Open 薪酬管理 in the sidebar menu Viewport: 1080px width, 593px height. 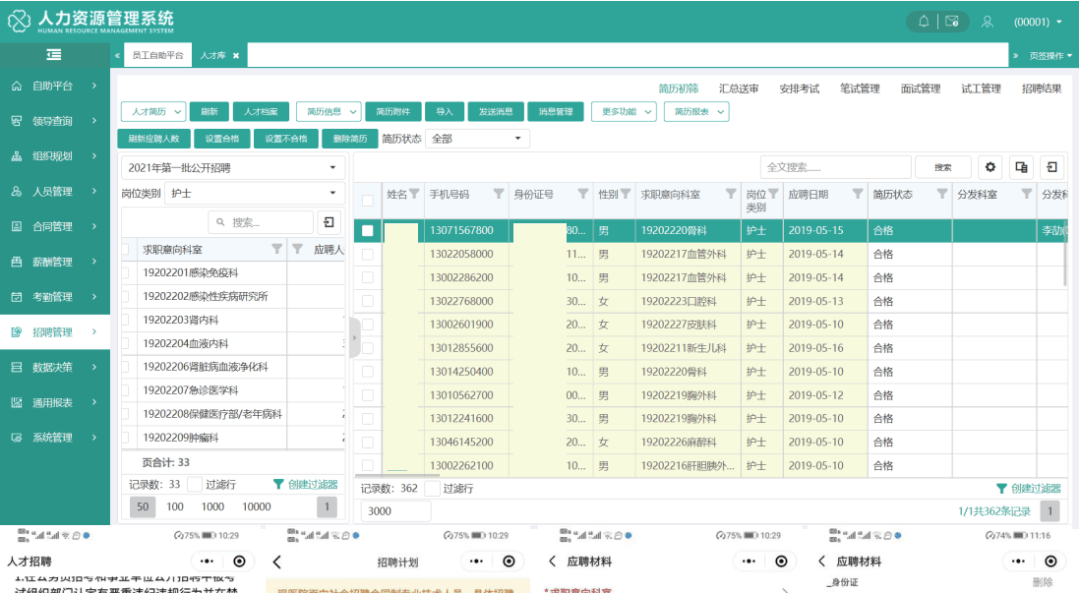coord(54,262)
